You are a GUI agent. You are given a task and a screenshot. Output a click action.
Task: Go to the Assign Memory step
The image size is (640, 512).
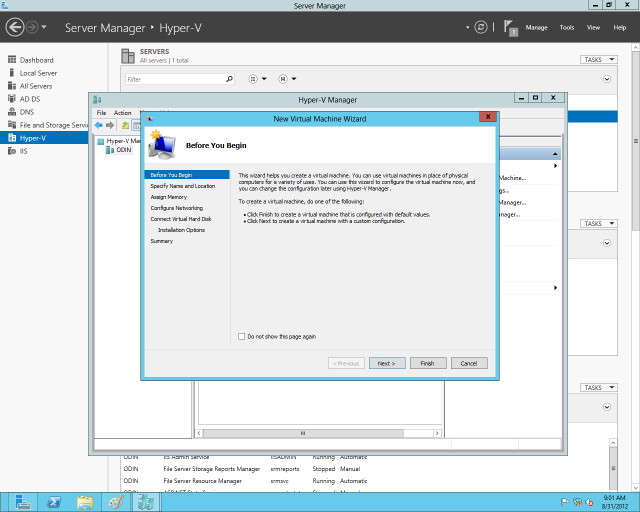click(x=169, y=197)
